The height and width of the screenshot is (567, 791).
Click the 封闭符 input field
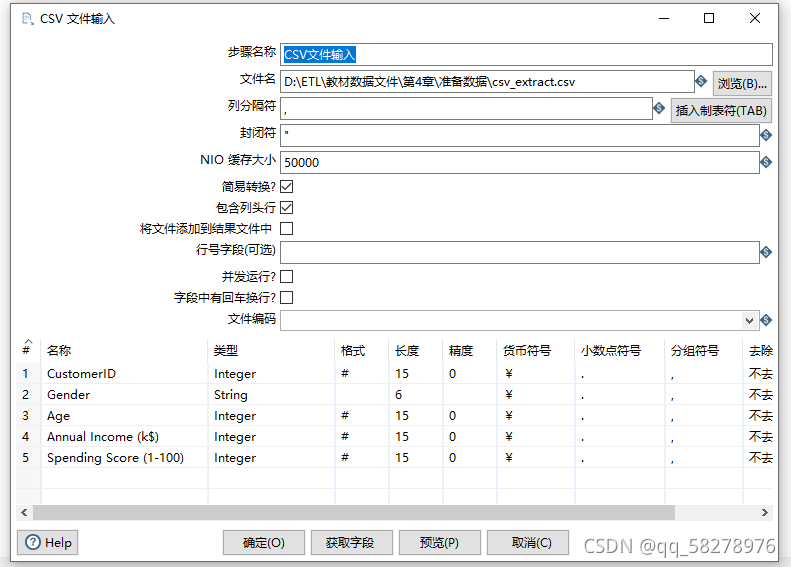point(520,135)
